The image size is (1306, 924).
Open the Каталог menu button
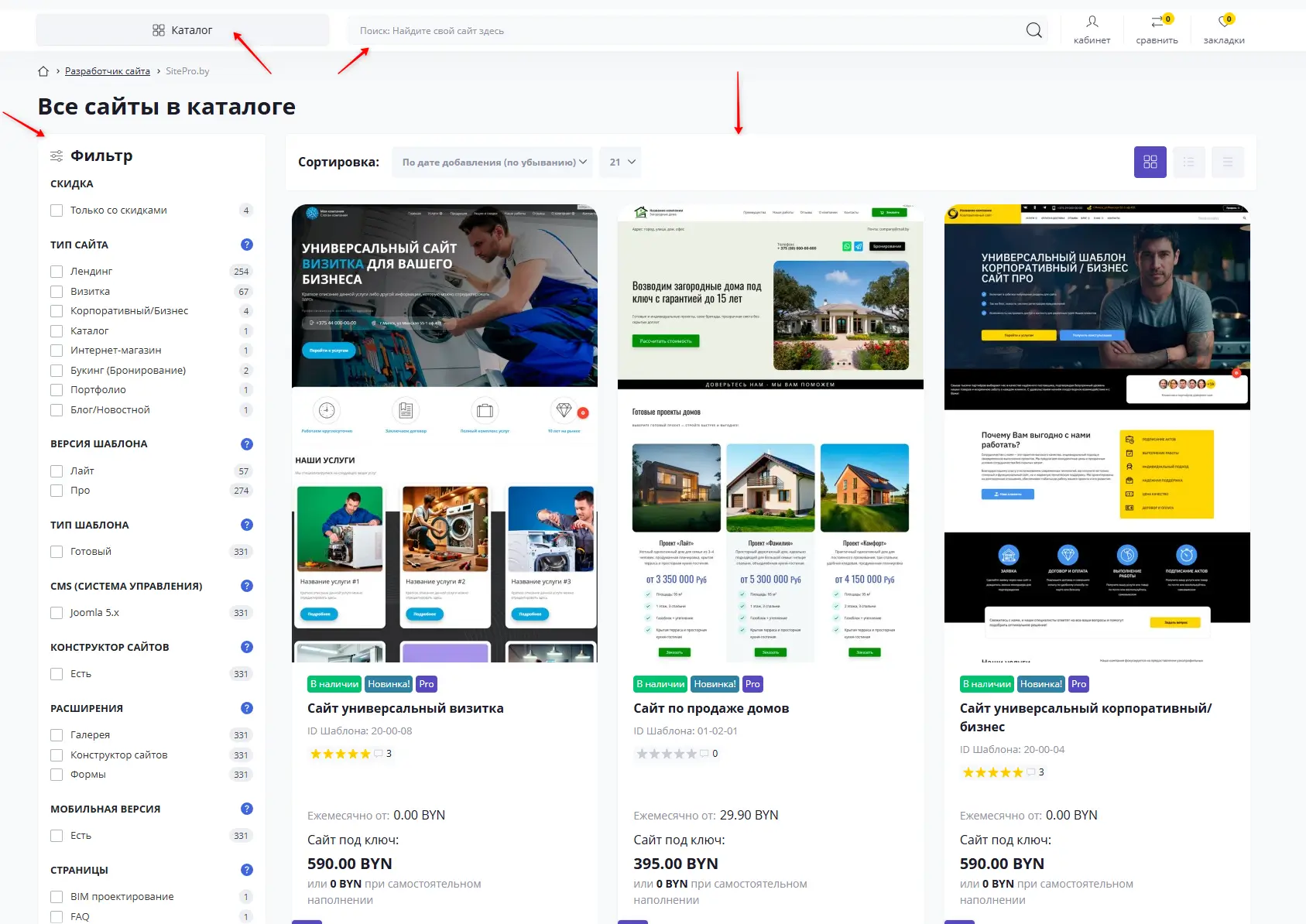pos(183,30)
